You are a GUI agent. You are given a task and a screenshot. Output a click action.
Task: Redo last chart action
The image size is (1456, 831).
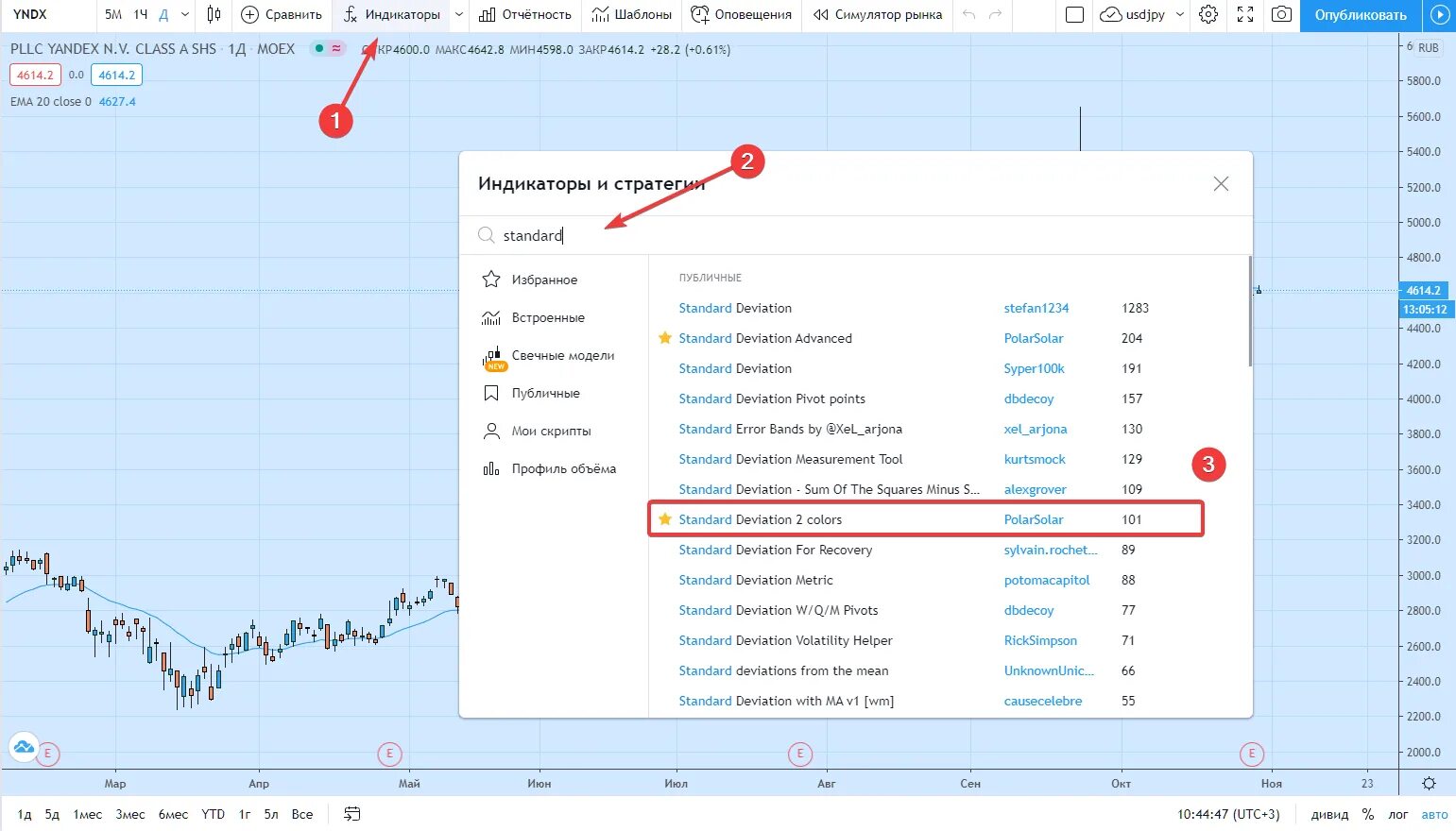[x=995, y=14]
